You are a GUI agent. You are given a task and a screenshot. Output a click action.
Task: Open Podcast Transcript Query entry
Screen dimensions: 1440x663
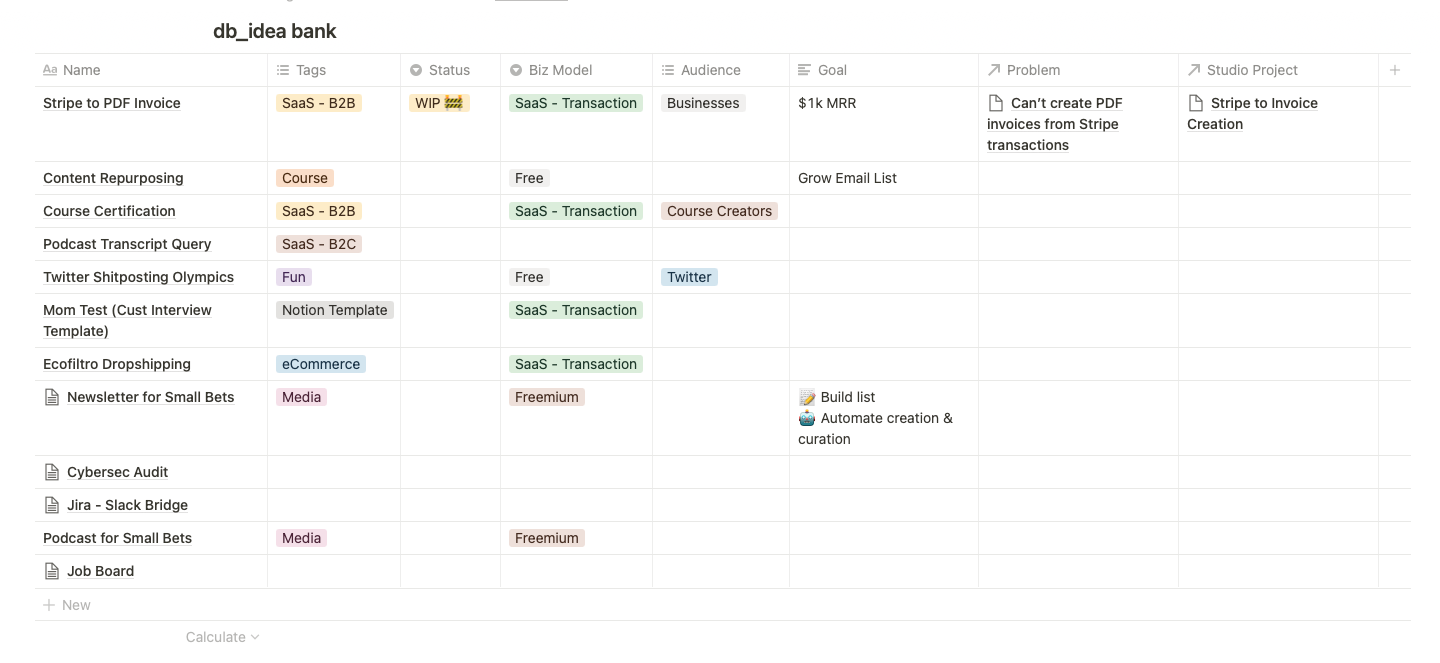[x=127, y=244]
